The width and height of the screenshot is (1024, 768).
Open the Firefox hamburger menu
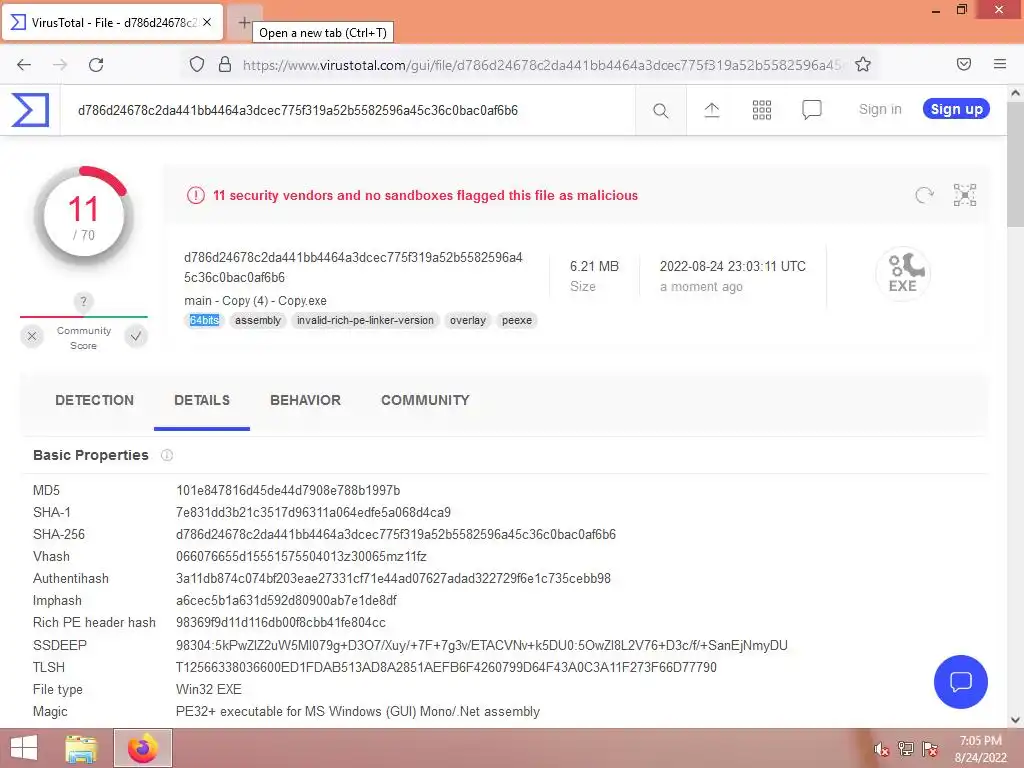1000,64
